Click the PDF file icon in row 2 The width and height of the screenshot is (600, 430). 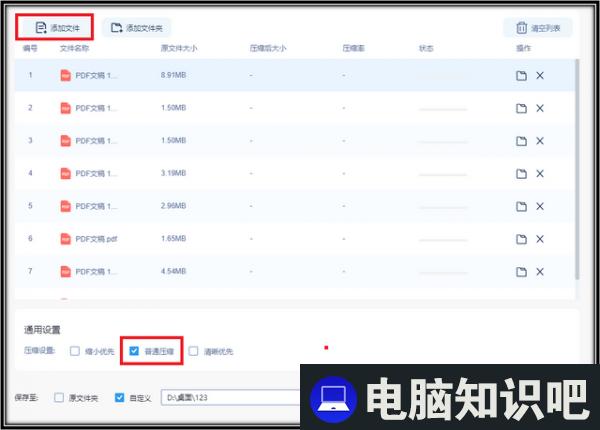(x=65, y=108)
